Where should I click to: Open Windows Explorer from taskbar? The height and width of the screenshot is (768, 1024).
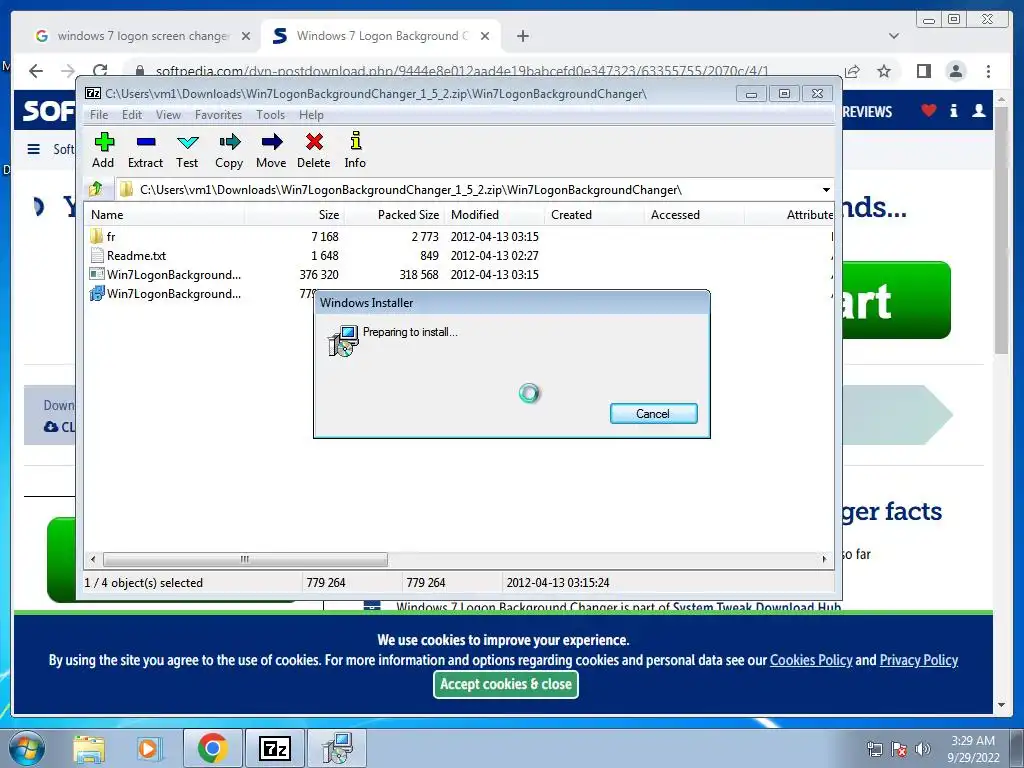point(89,748)
